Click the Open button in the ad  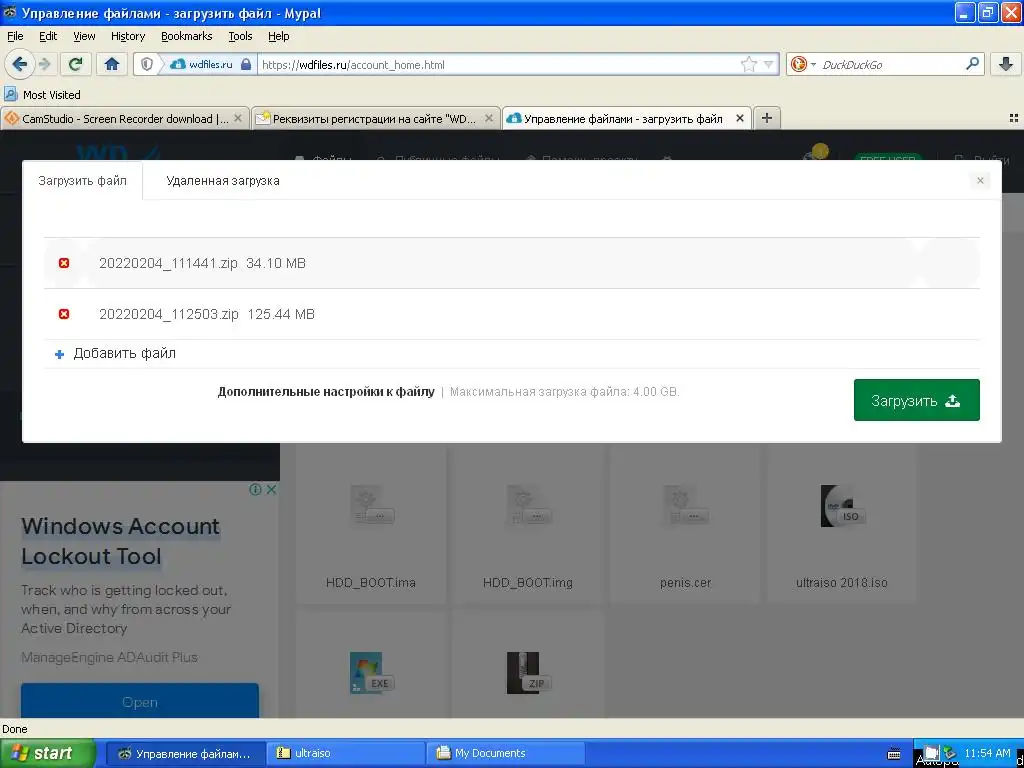coord(140,701)
